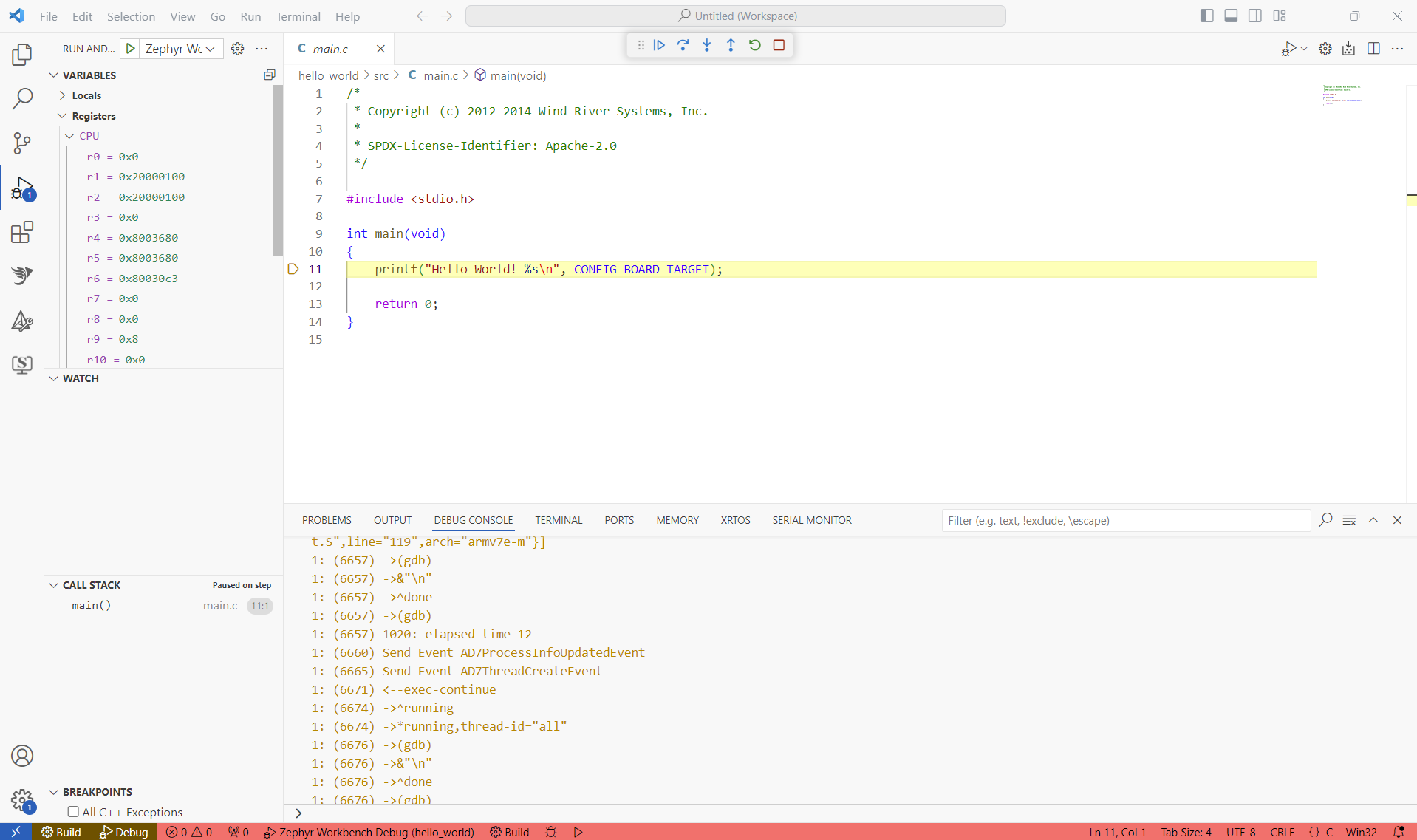This screenshot has height=840, width=1417.
Task: Click Build in the status bar
Action: point(62,832)
